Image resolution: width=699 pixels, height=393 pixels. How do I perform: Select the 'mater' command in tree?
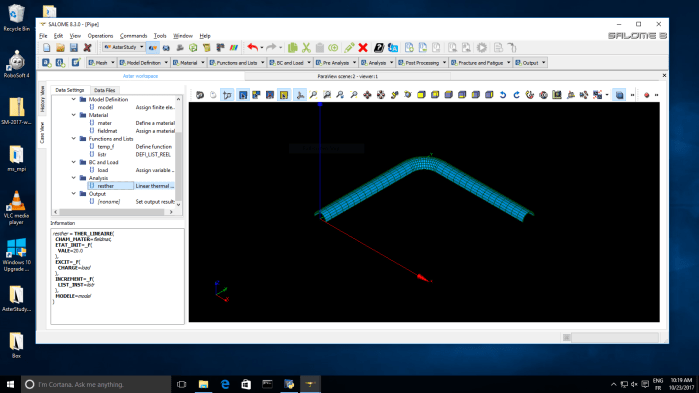(x=104, y=123)
